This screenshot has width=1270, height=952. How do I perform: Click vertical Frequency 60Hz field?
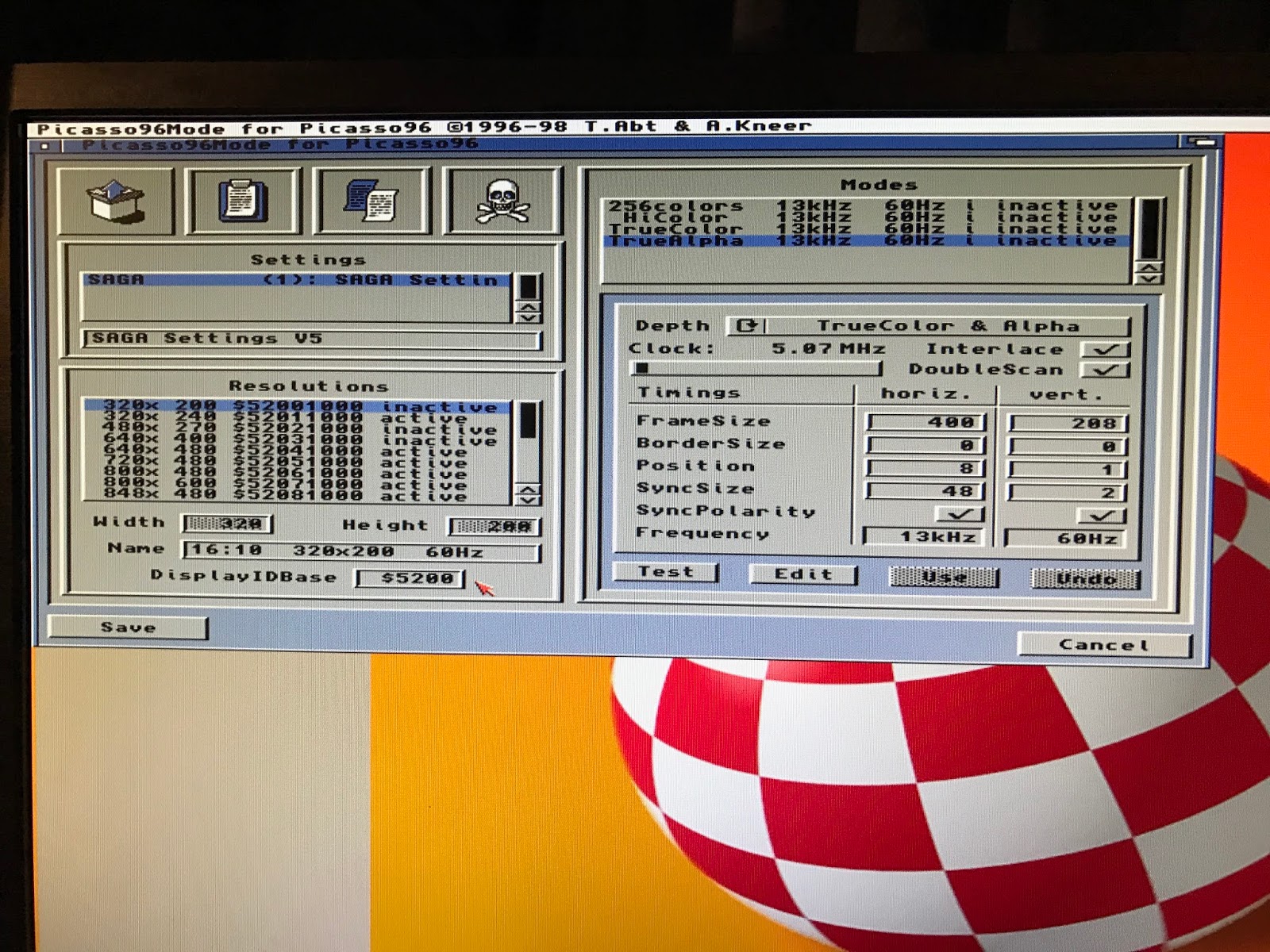tap(1064, 539)
